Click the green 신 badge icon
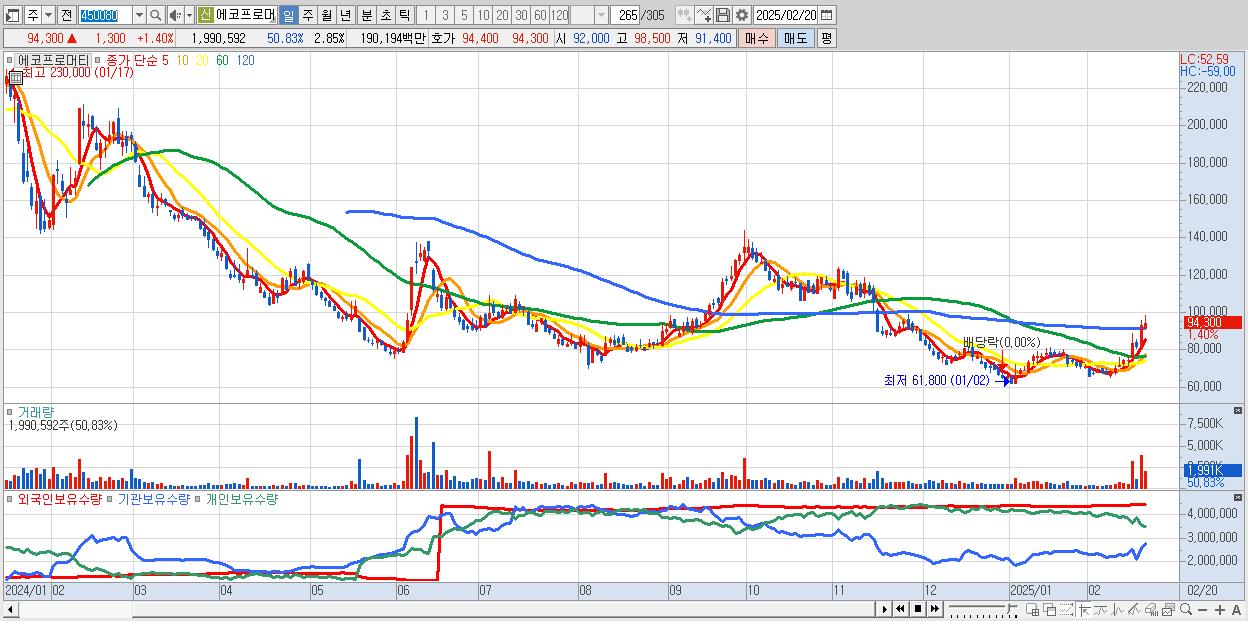 205,15
